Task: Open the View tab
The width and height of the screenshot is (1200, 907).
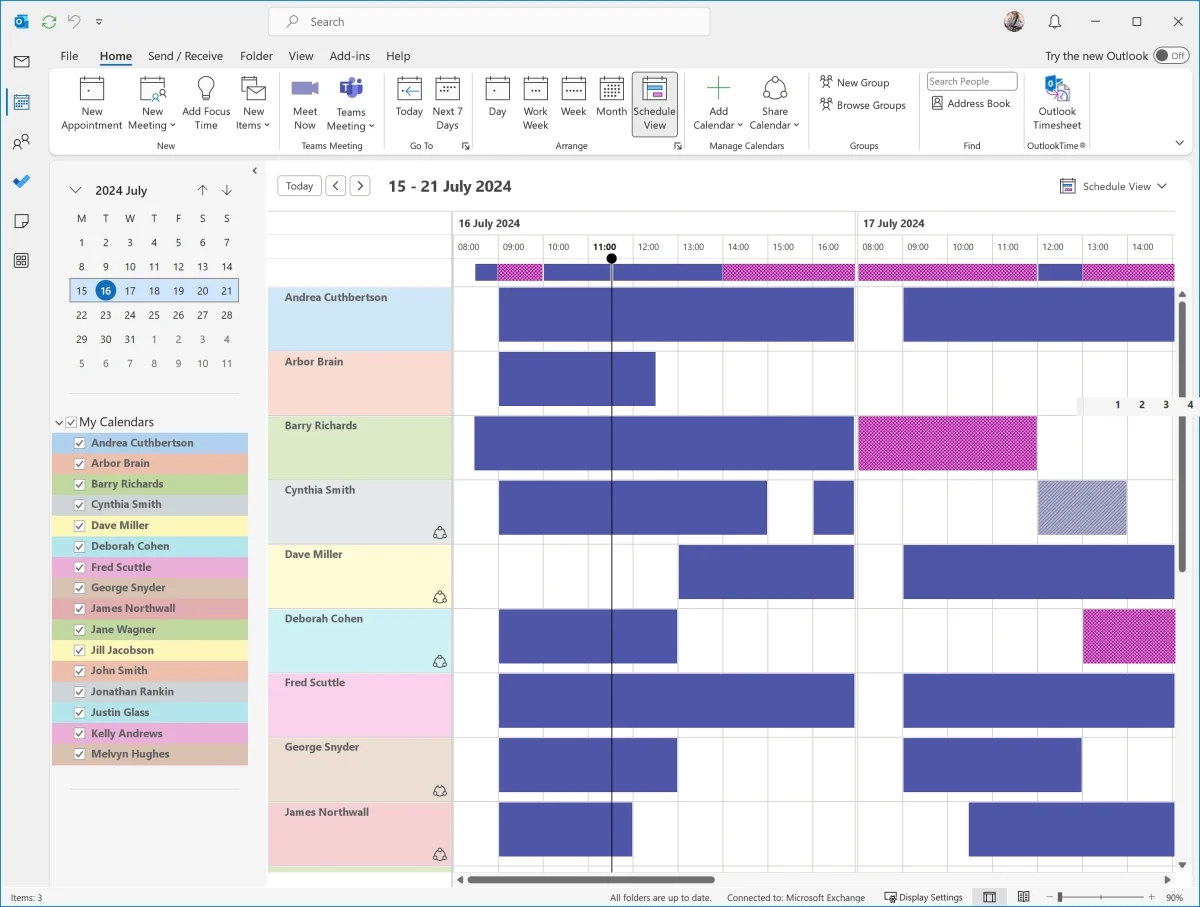Action: click(x=301, y=56)
